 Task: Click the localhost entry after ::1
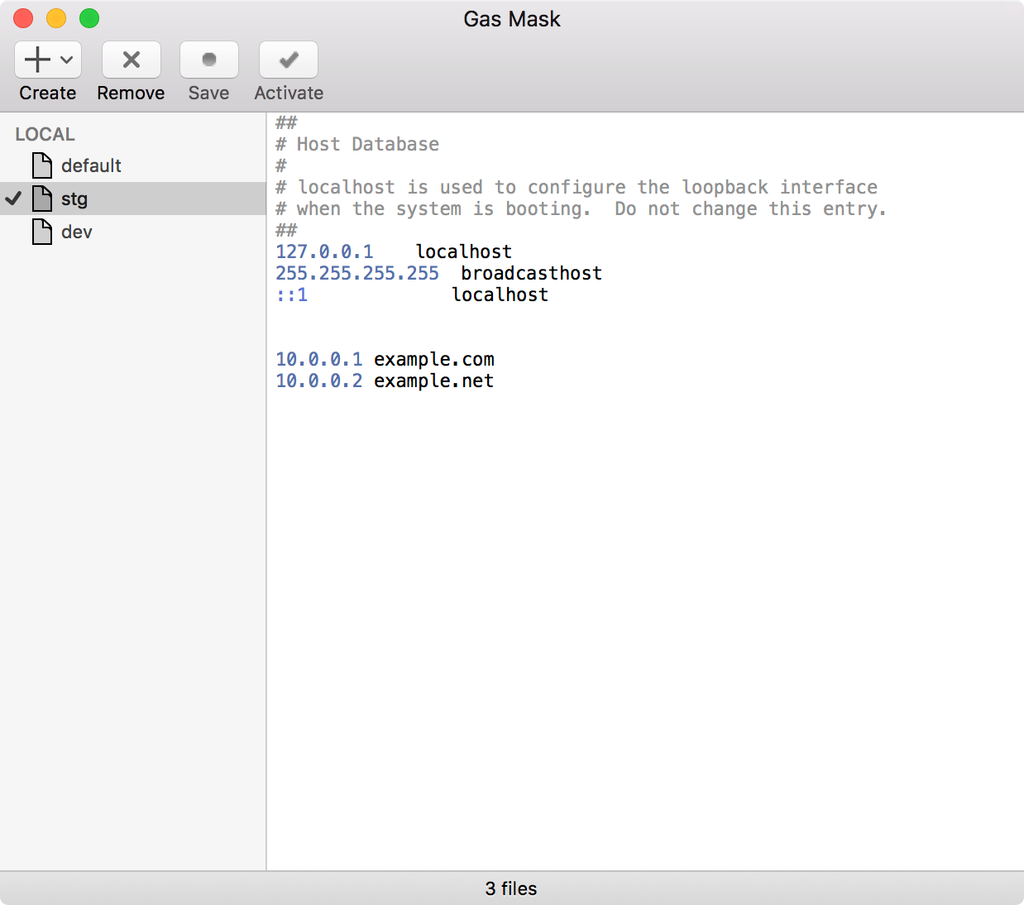point(500,295)
